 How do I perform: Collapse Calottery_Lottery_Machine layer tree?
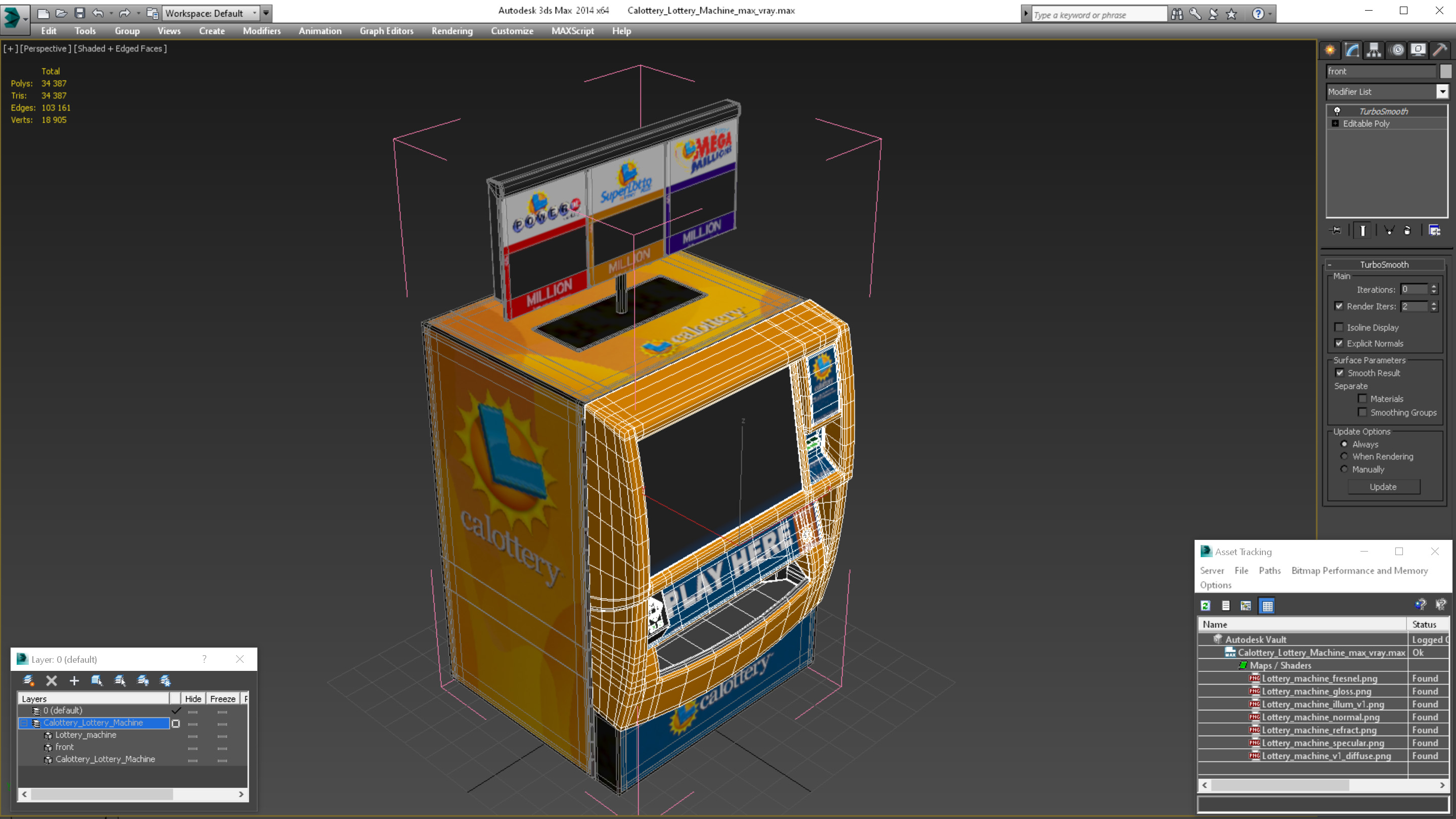[24, 723]
